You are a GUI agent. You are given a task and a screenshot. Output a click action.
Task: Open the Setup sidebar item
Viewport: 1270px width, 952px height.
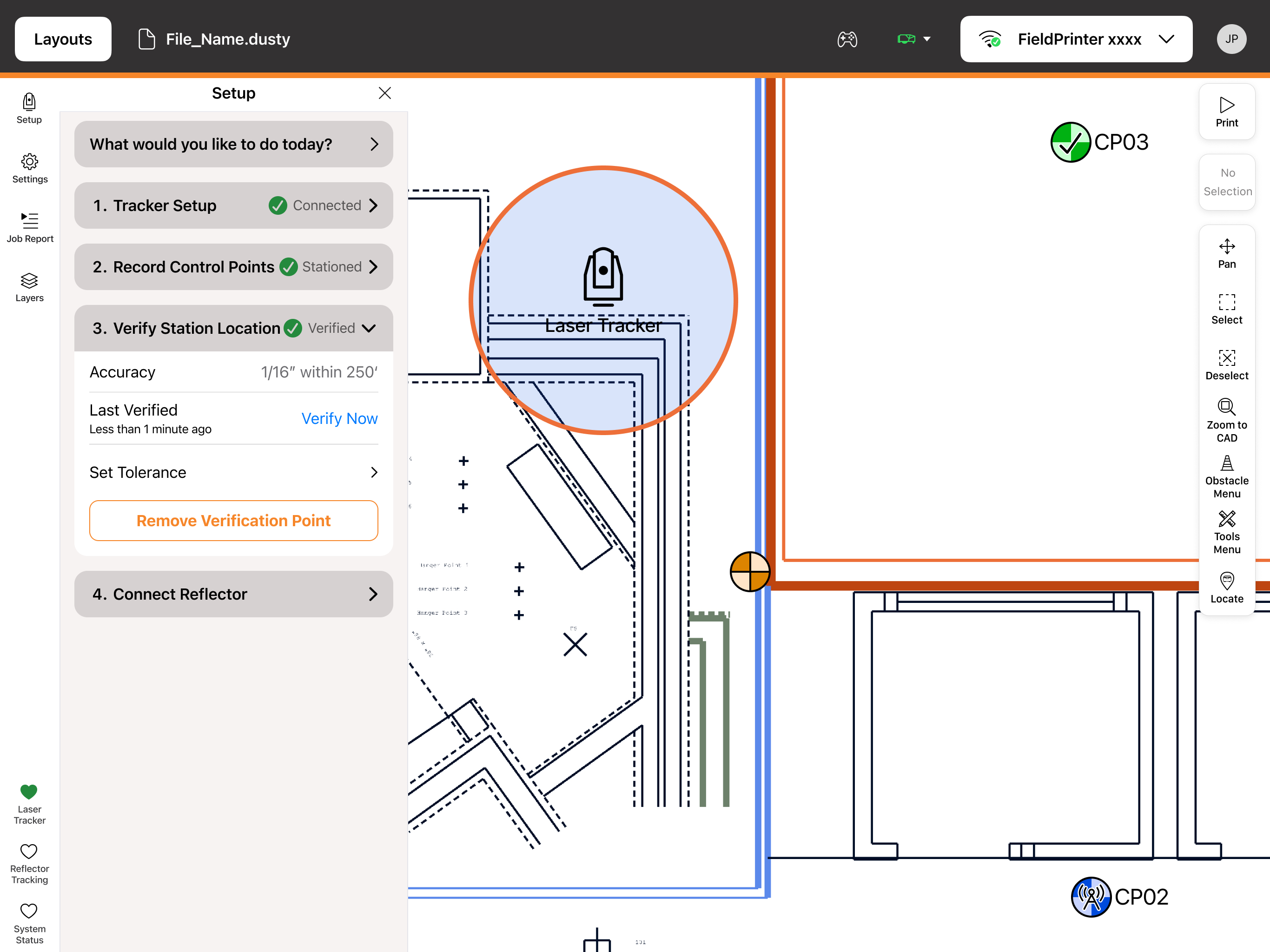coord(29,108)
